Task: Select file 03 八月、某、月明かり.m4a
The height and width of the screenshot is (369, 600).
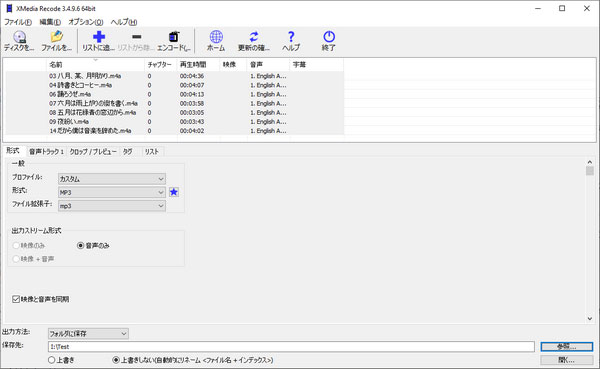Action: (x=85, y=76)
